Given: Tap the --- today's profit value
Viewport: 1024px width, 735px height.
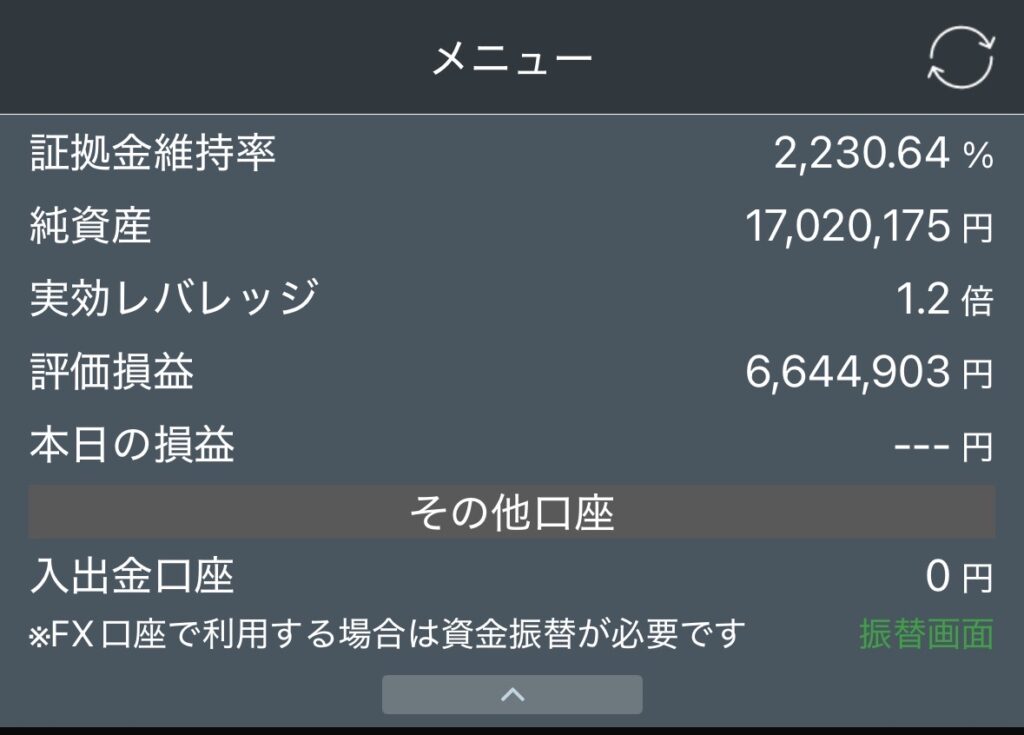Looking at the screenshot, I should [x=920, y=446].
